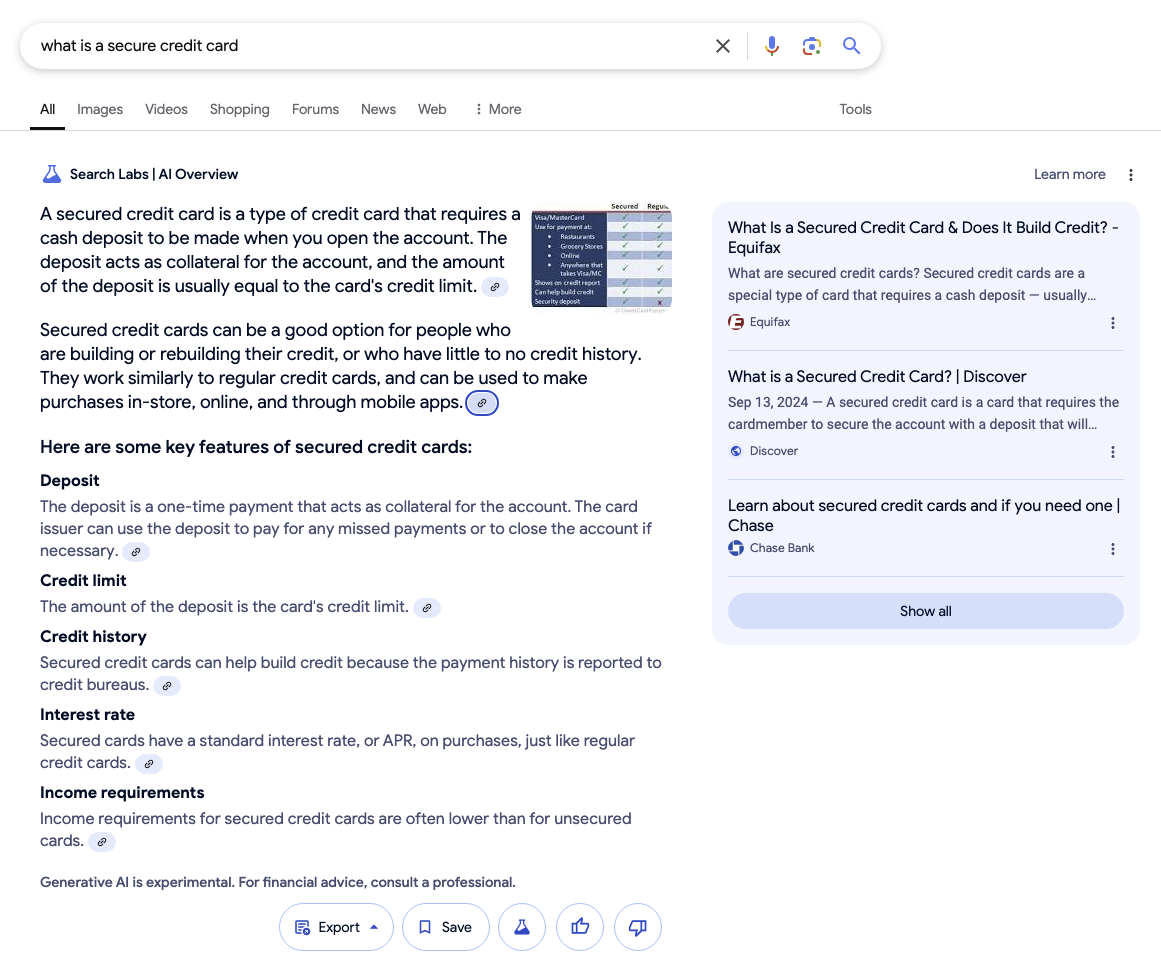
Task: Click the link chip after the credit limit paragraph
Action: point(427,607)
